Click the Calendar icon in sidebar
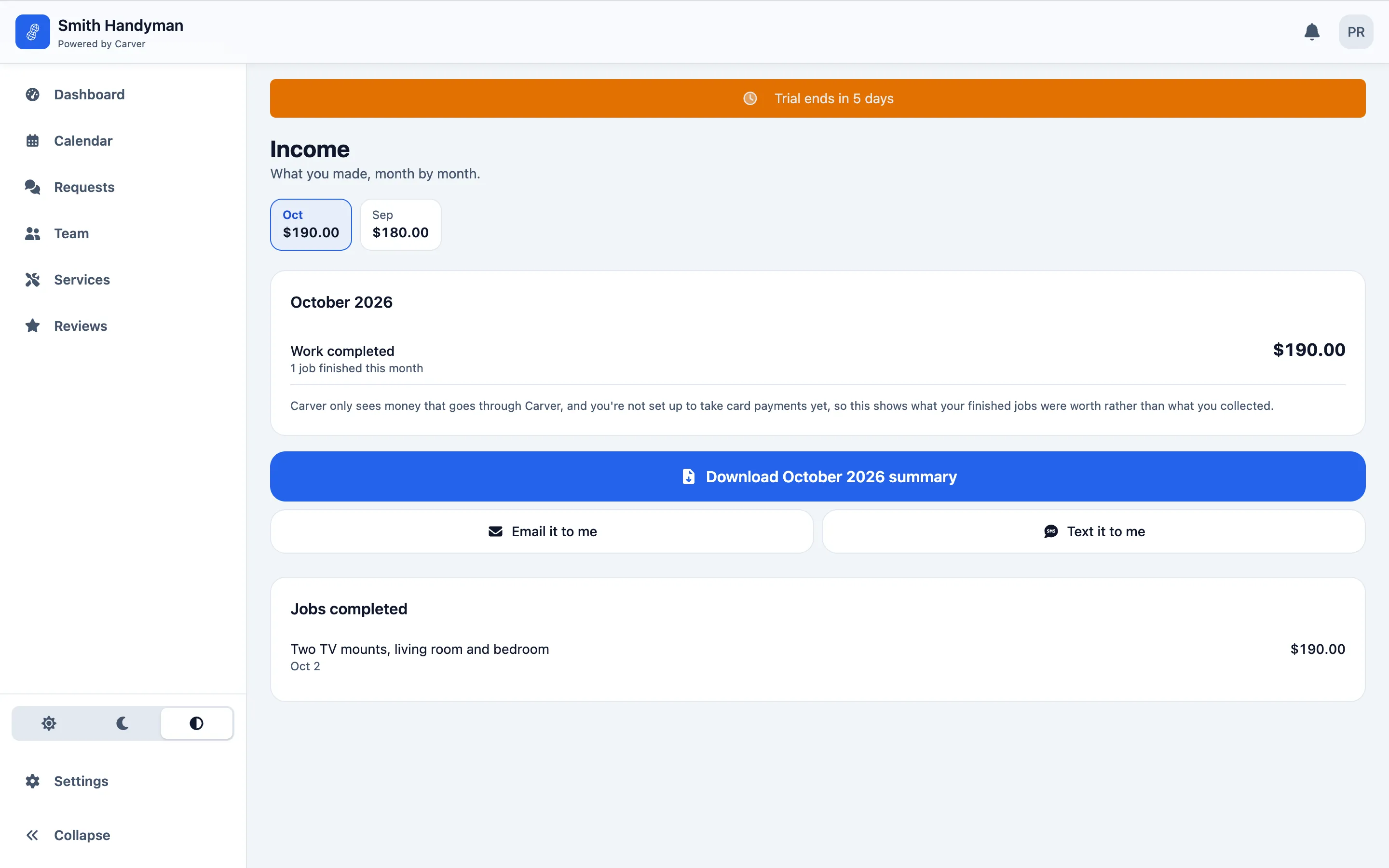The width and height of the screenshot is (1389, 868). click(x=33, y=141)
